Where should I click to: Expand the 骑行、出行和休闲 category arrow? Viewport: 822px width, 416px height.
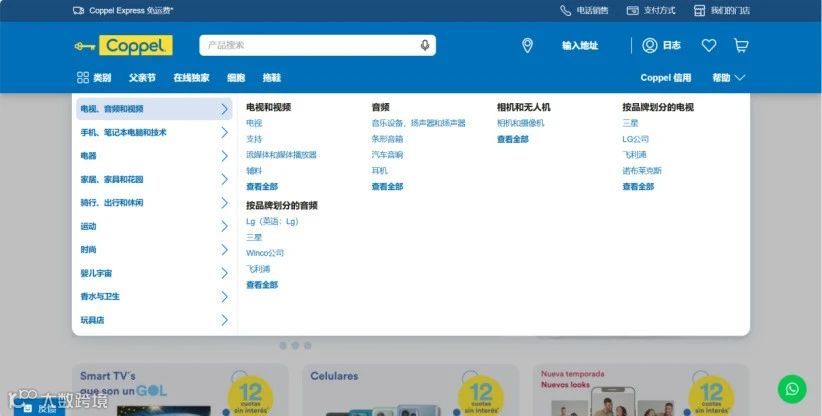224,203
